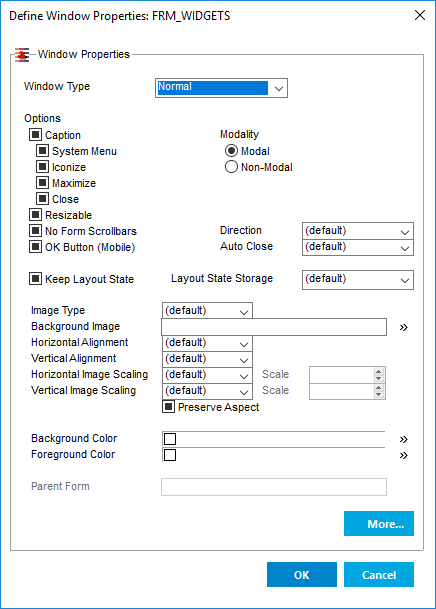
Task: Click the Cancel button
Action: click(x=379, y=574)
